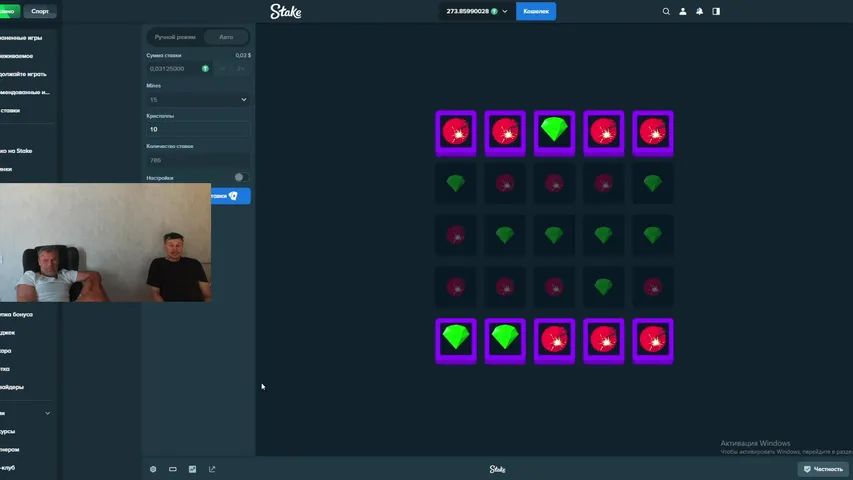This screenshot has height=480, width=853.
Task: Switch to Авто mode
Action: coord(226,37)
